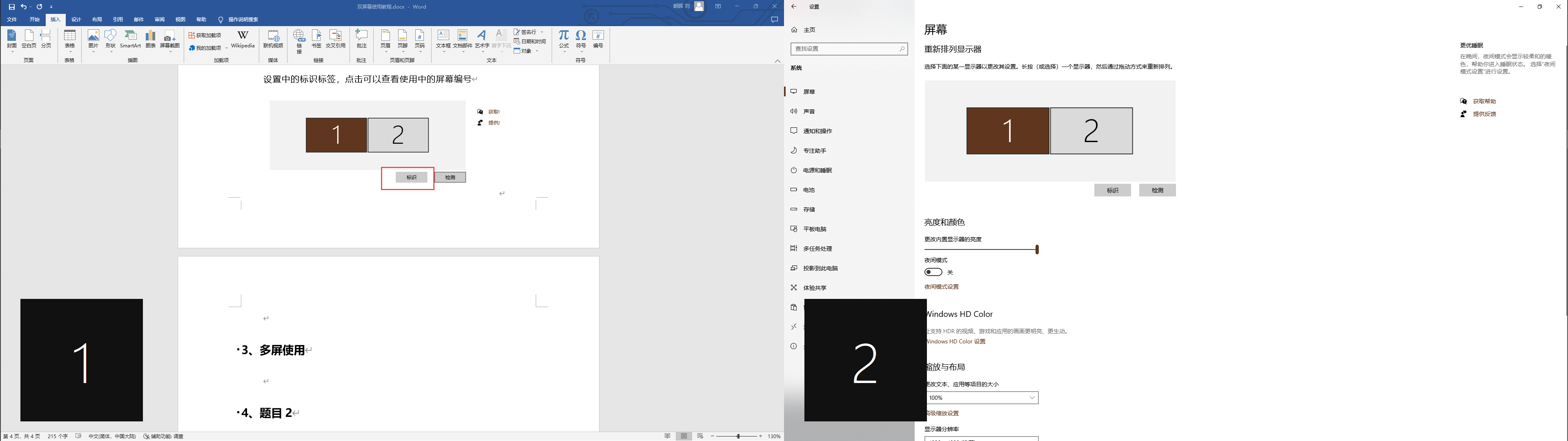Click the brightness slider in Settings

[x=981, y=249]
